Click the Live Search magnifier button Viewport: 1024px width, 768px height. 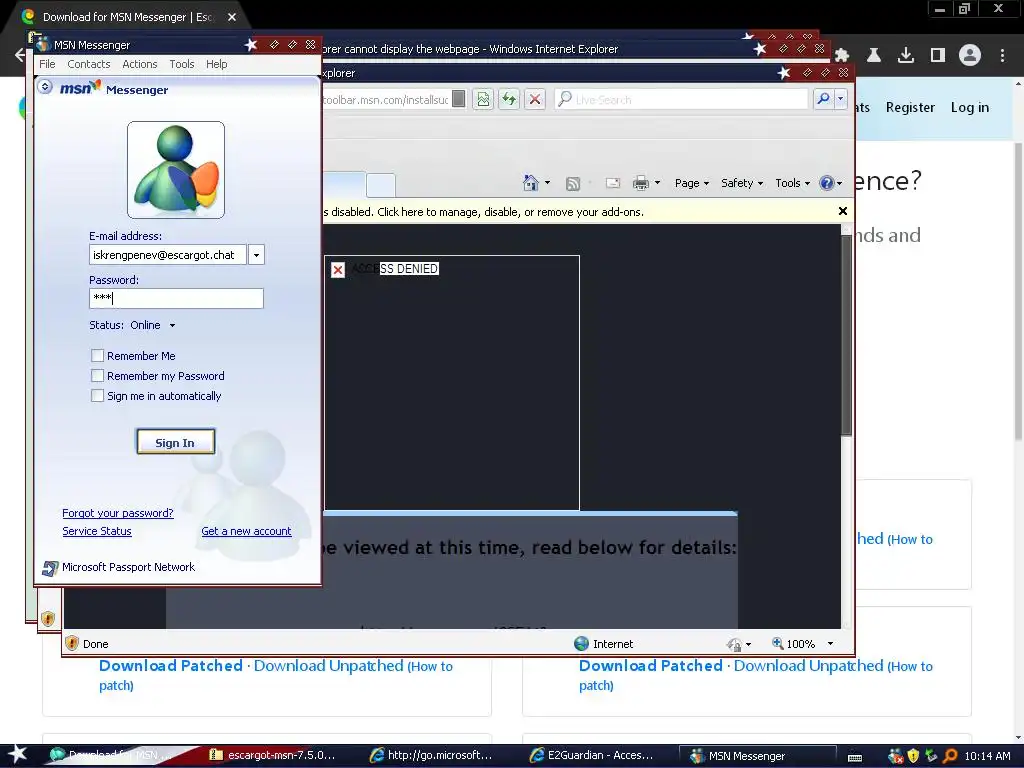coord(823,99)
